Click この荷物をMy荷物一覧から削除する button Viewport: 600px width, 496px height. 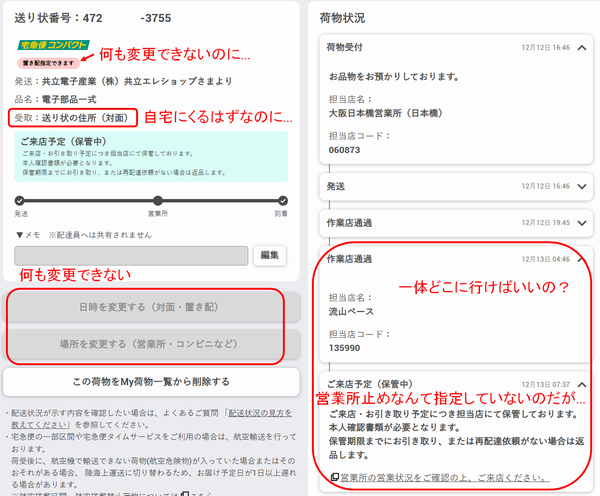pos(152,381)
